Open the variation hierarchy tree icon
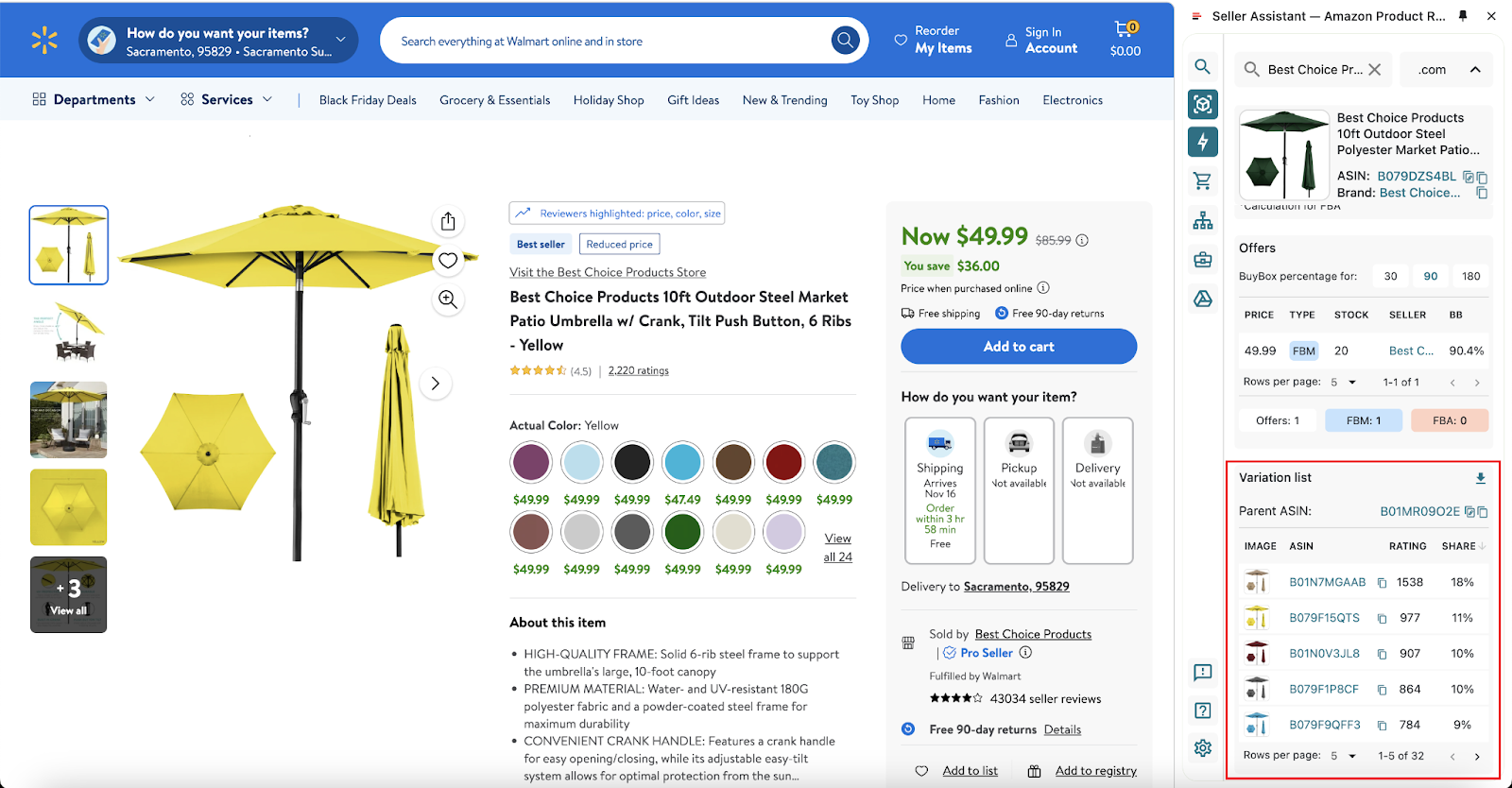The width and height of the screenshot is (1512, 788). (1202, 218)
